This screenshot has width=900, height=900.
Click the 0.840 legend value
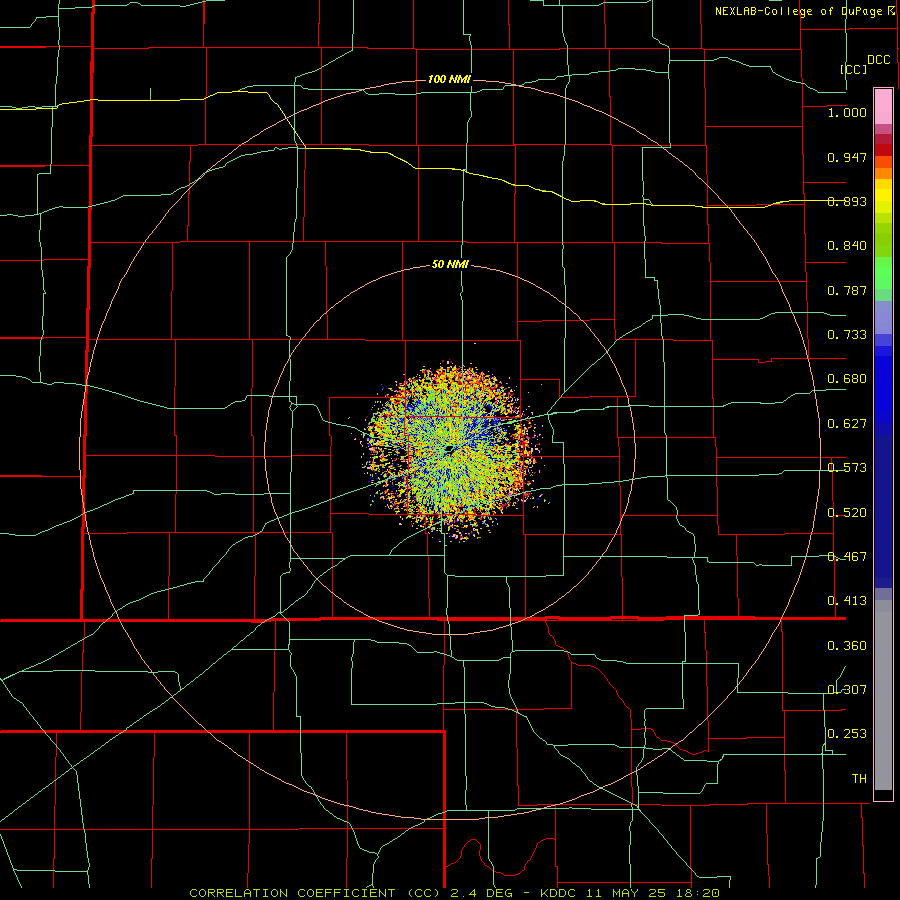pos(847,246)
